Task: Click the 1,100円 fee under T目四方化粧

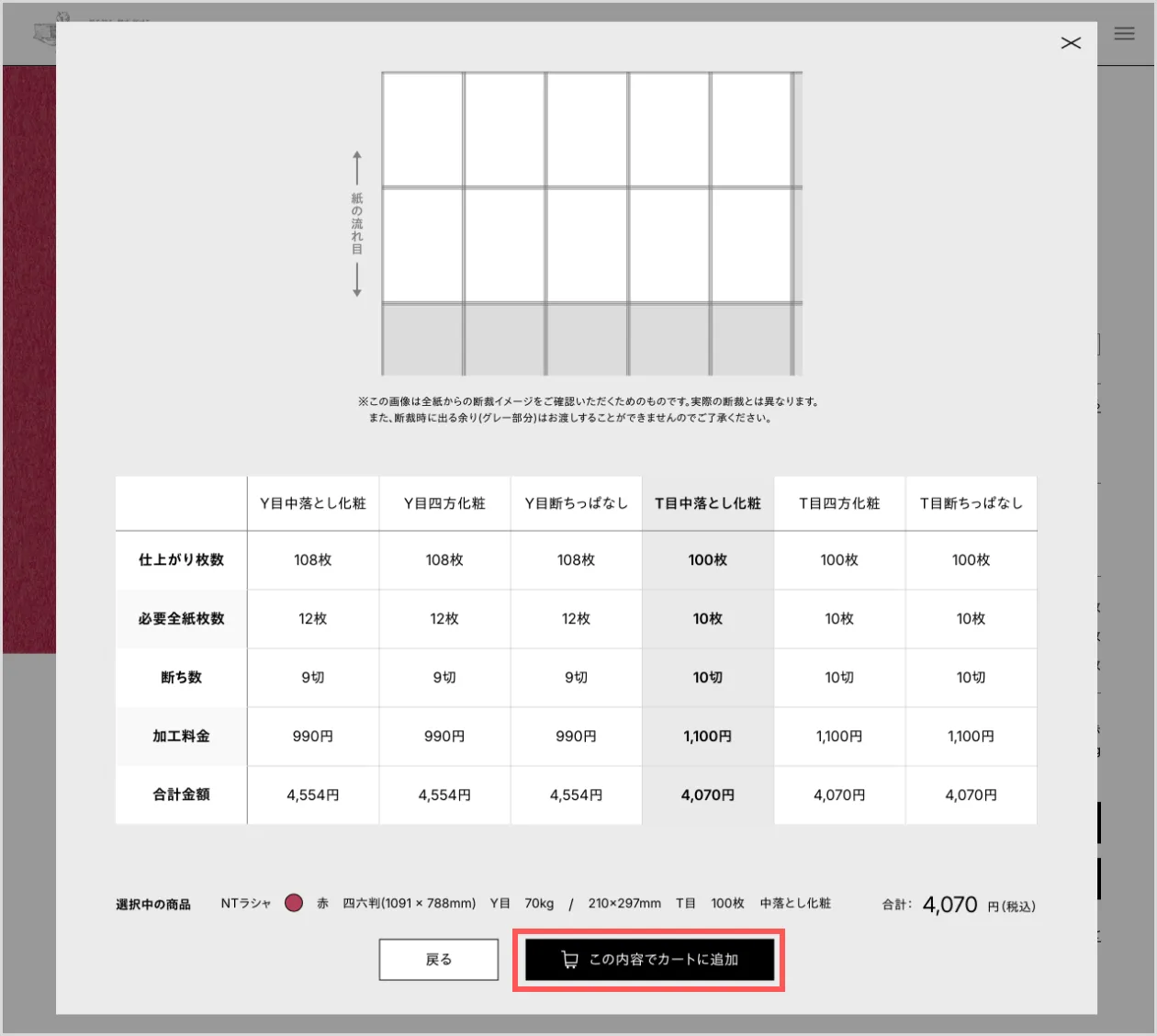Action: 839,737
